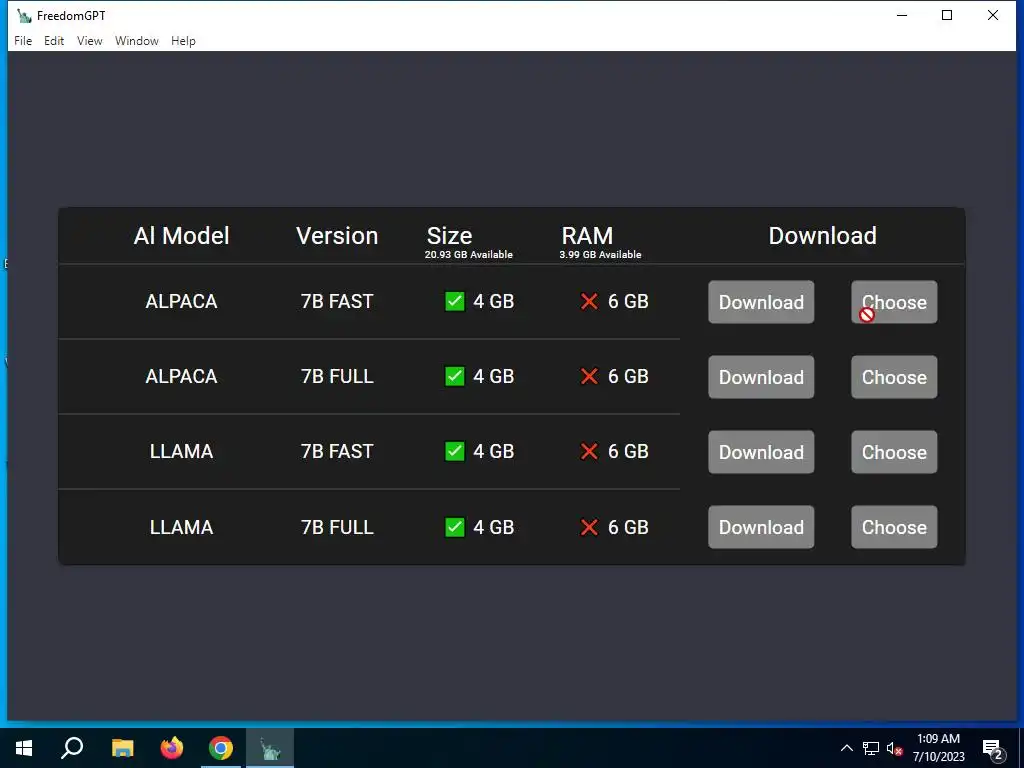Image resolution: width=1024 pixels, height=768 pixels.
Task: Click the green size checkmark in ALPACA 7B FAST row
Action: click(x=455, y=301)
